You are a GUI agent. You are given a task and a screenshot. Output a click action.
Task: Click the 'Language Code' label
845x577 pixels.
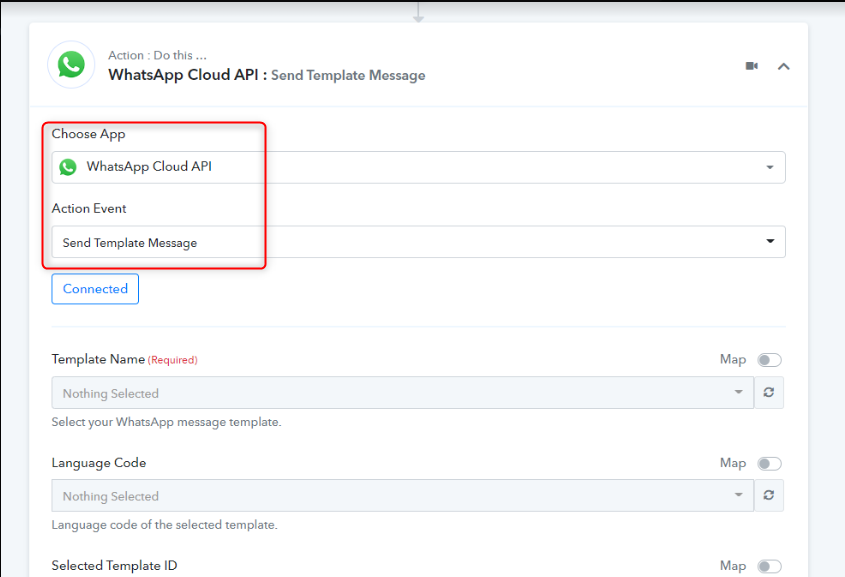pyautogui.click(x=99, y=463)
